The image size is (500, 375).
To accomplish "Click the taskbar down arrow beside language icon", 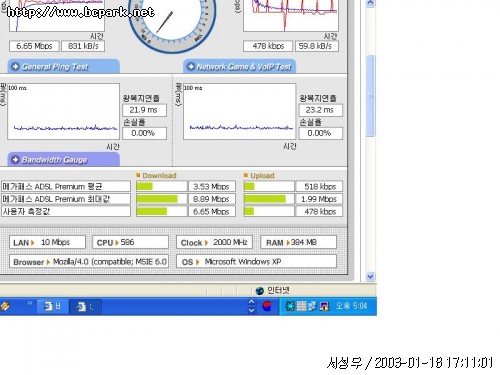I will (252, 310).
